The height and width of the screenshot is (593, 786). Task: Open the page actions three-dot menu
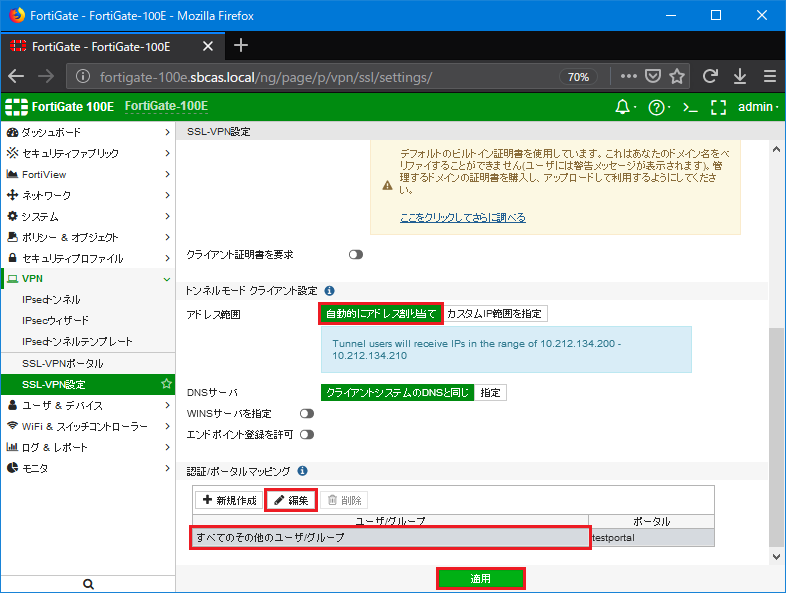(629, 76)
